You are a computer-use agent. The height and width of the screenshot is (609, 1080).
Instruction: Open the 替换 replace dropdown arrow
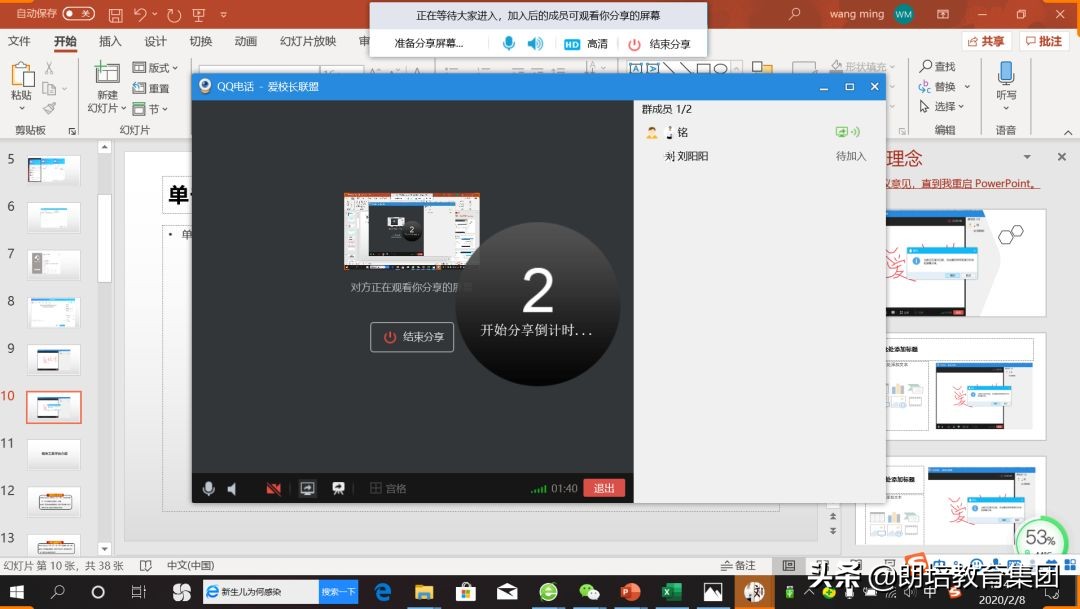[x=967, y=86]
